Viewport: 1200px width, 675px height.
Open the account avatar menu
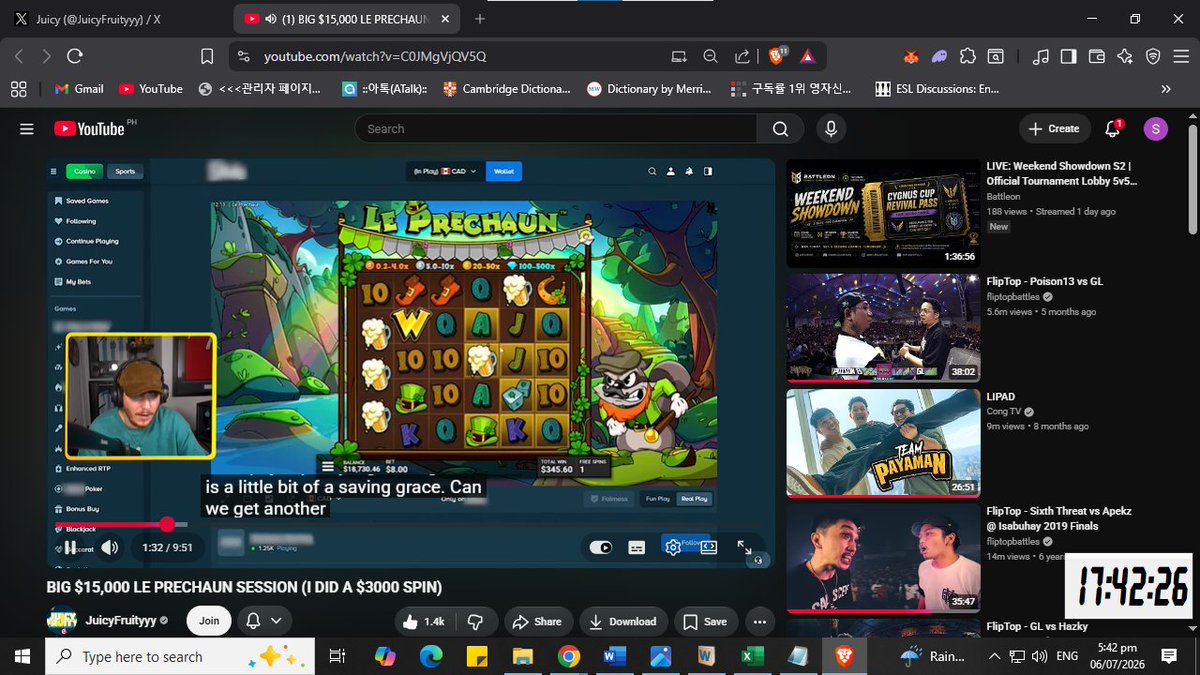click(1155, 128)
